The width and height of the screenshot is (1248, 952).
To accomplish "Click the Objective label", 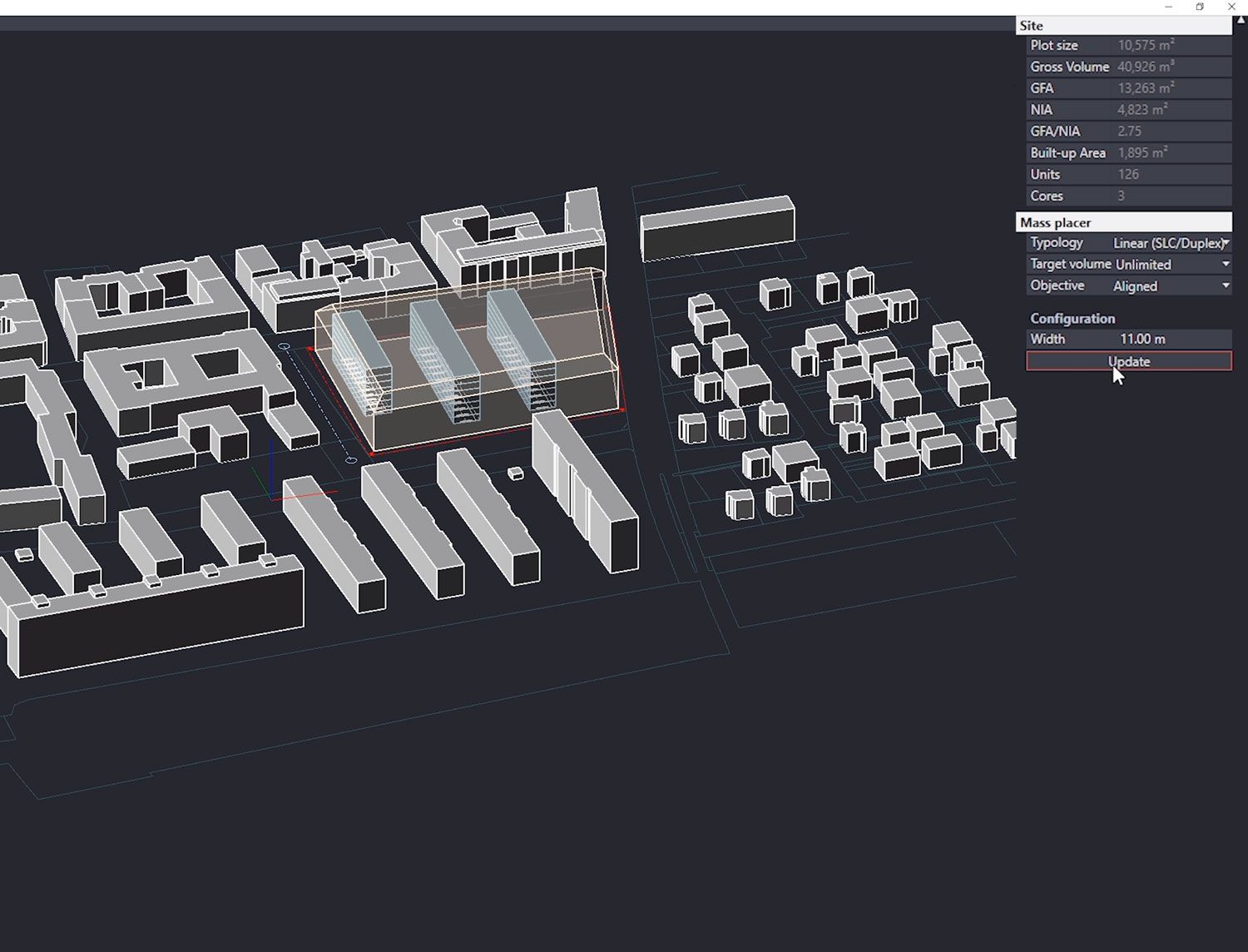I will [1057, 285].
